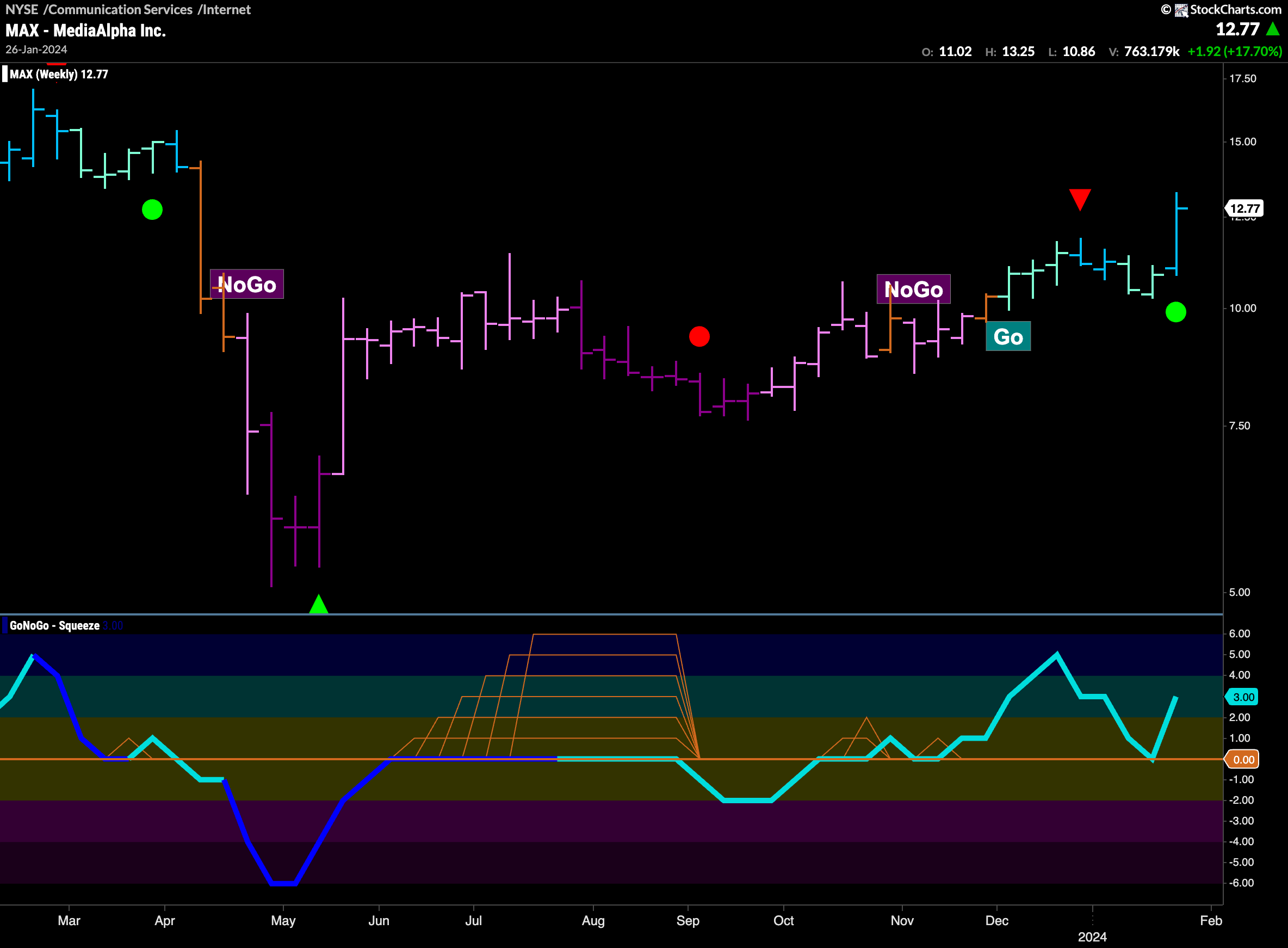Click the NoGo label near November

(914, 289)
